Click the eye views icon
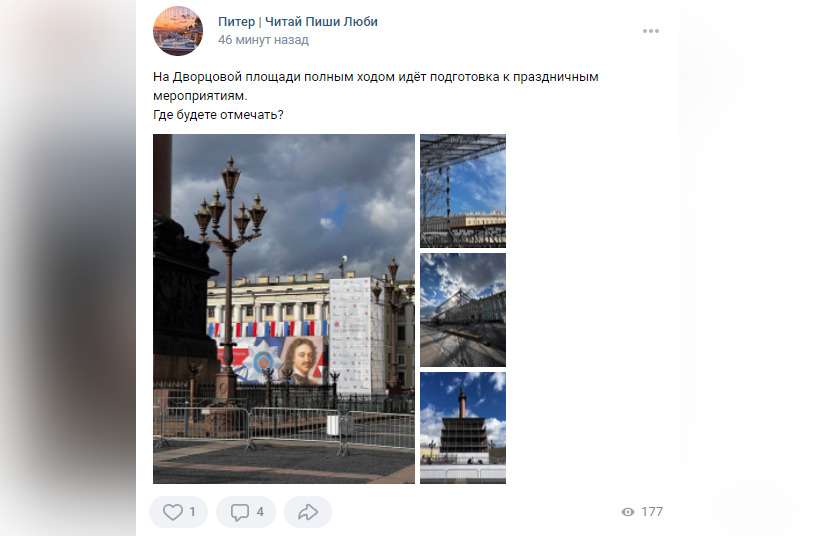The width and height of the screenshot is (815, 536). click(628, 512)
